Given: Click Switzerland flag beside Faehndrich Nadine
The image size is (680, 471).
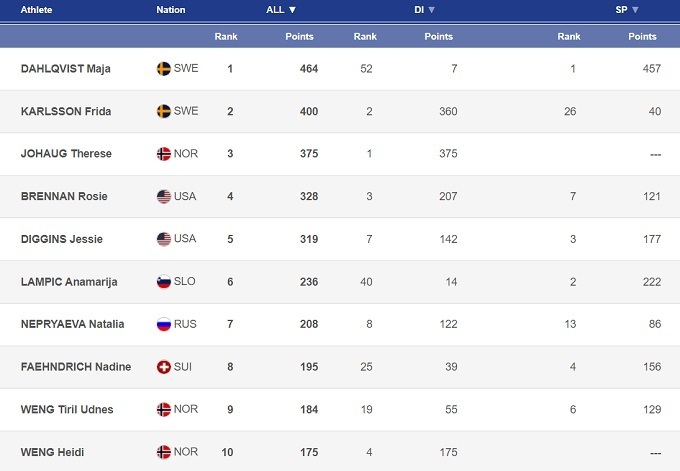Looking at the screenshot, I should click(164, 367).
